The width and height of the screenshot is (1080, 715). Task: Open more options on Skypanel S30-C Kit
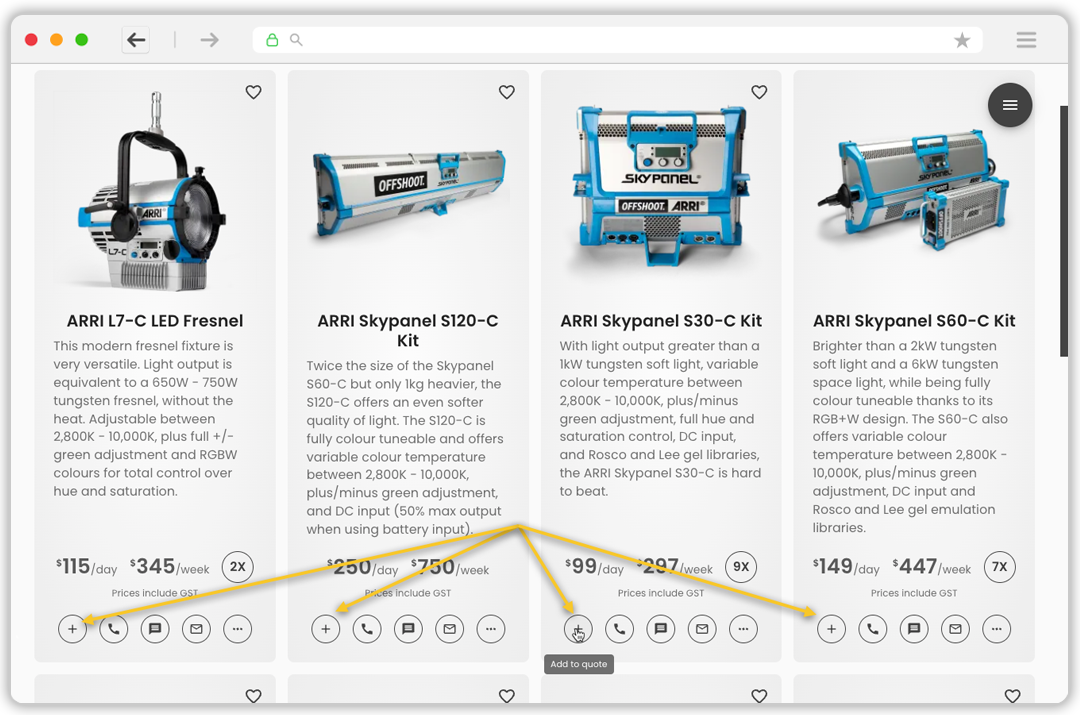point(743,629)
